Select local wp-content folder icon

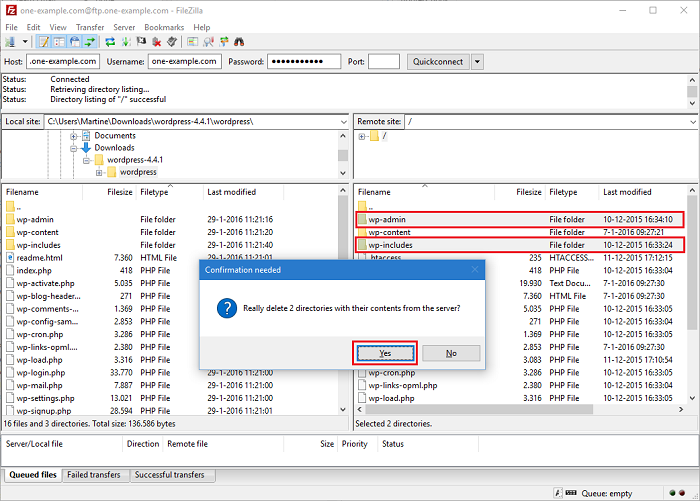10,232
